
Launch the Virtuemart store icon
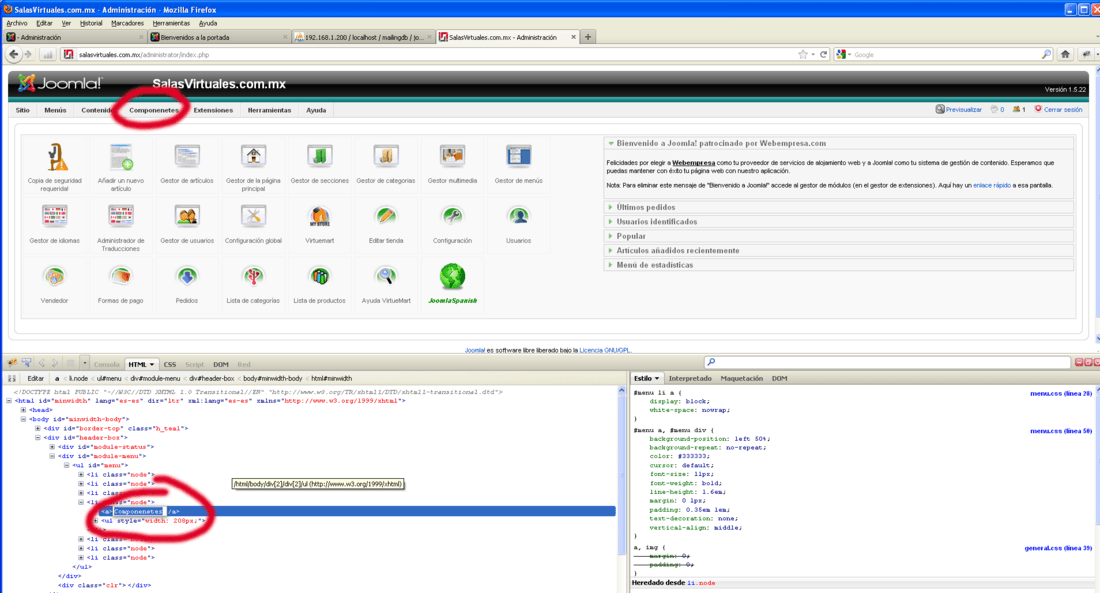(x=319, y=217)
